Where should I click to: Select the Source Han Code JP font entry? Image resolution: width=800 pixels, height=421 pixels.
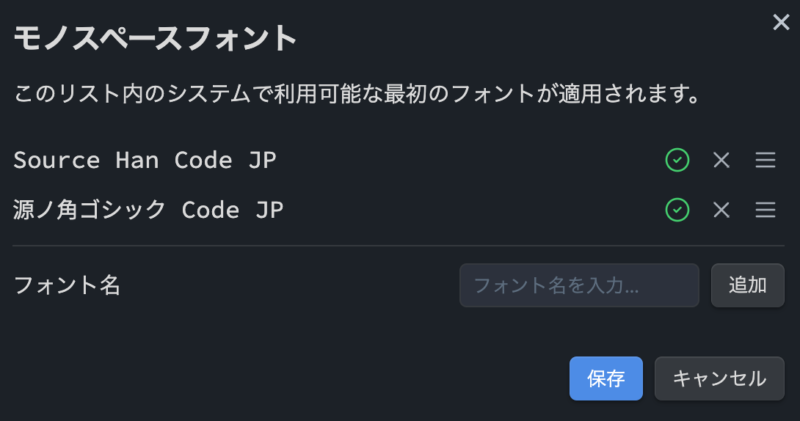pos(144,160)
